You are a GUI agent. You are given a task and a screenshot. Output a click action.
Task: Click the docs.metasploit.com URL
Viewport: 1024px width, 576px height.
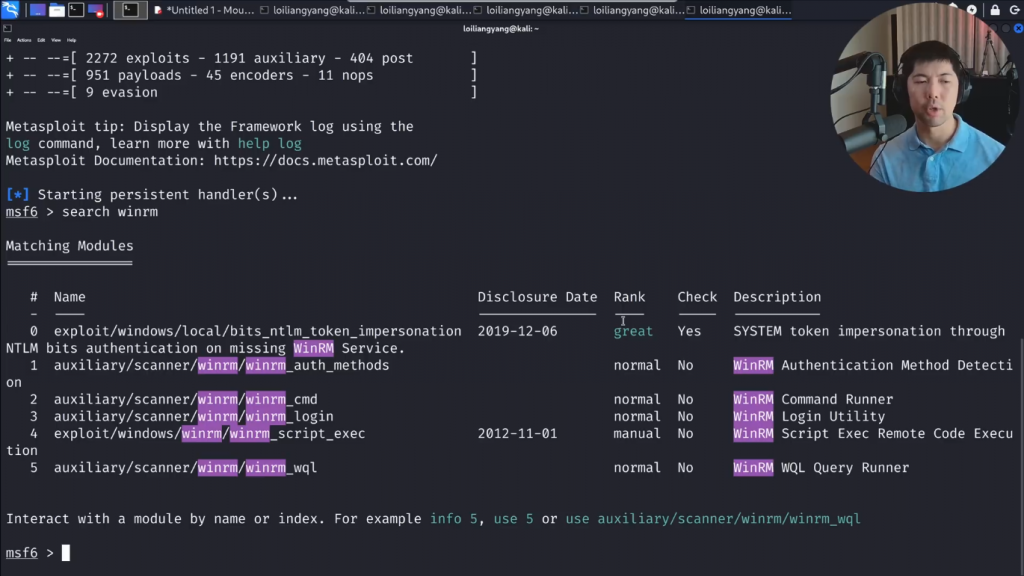coord(325,161)
